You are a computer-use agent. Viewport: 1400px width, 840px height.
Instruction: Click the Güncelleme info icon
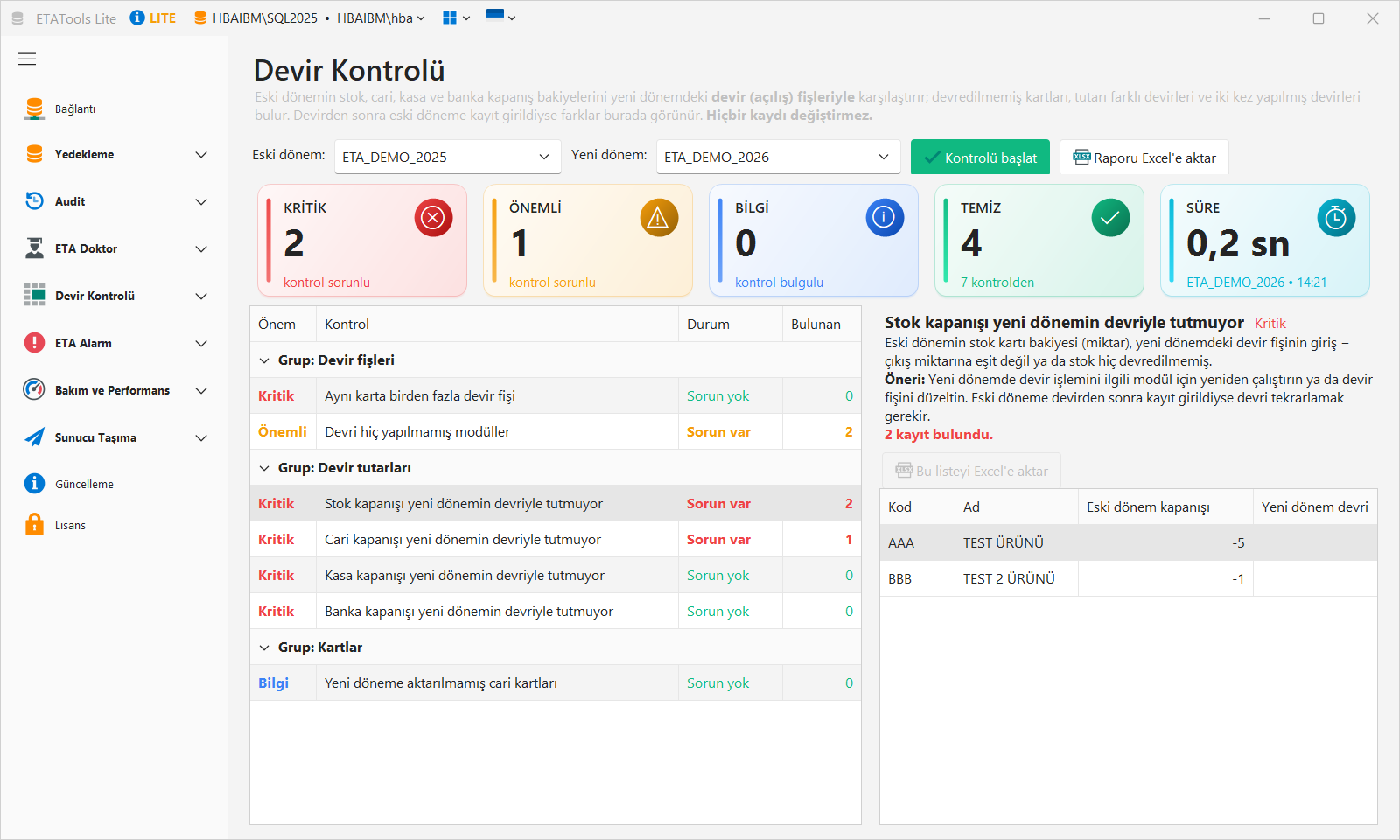tap(34, 484)
